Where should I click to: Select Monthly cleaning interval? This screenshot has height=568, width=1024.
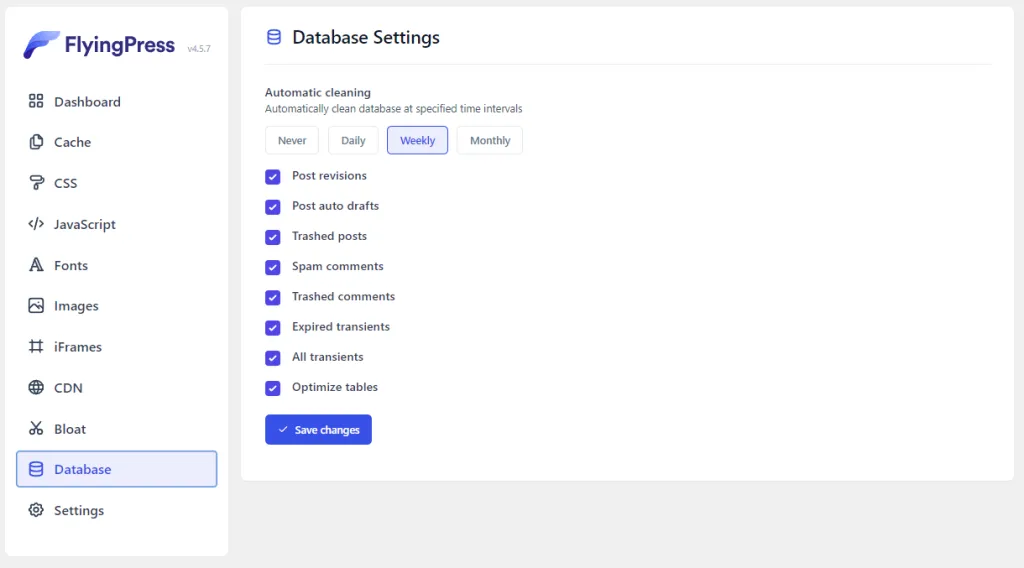pos(490,141)
